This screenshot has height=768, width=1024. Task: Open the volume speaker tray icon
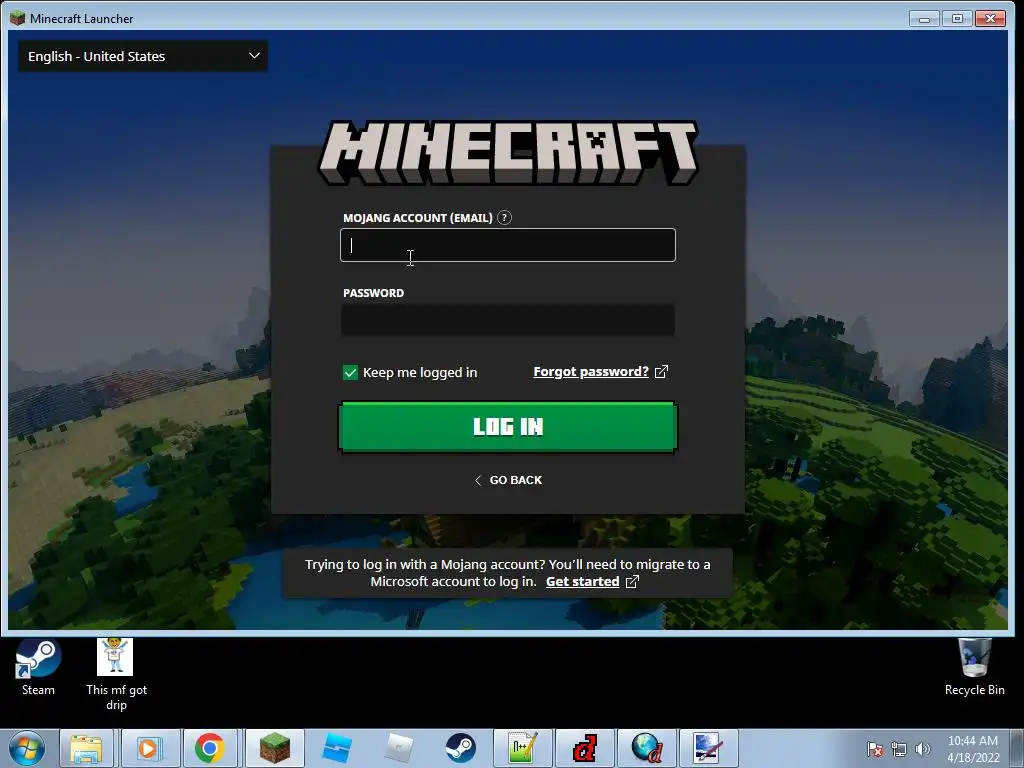(x=923, y=749)
